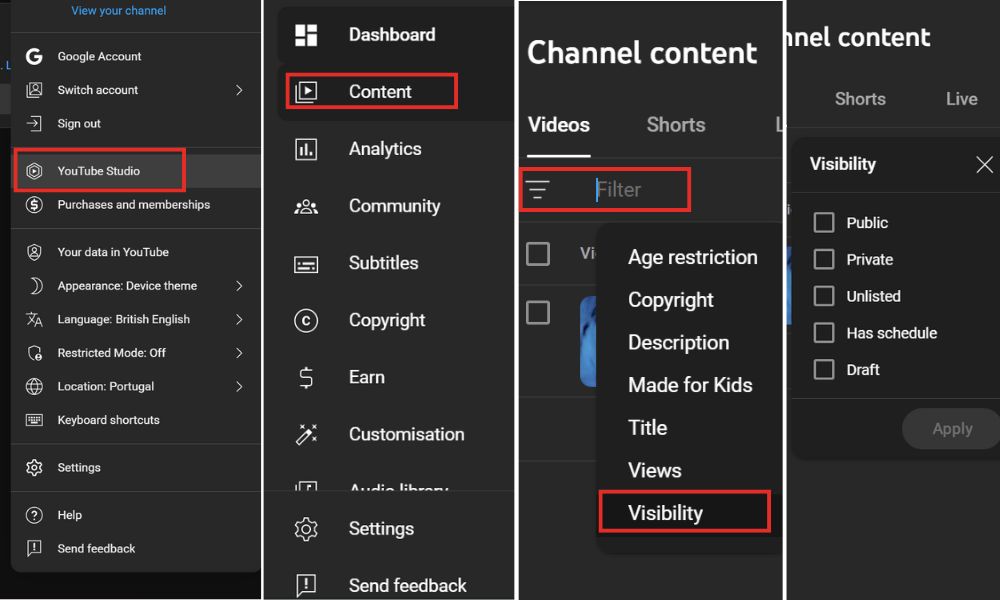Click the Sign out arrow icon
Viewport: 1000px width, 600px height.
pos(34,124)
